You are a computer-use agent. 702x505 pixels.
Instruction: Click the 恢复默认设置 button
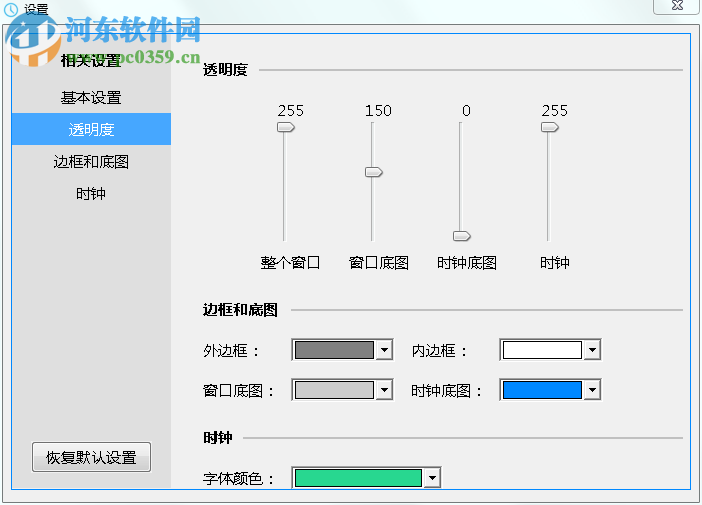pos(91,457)
